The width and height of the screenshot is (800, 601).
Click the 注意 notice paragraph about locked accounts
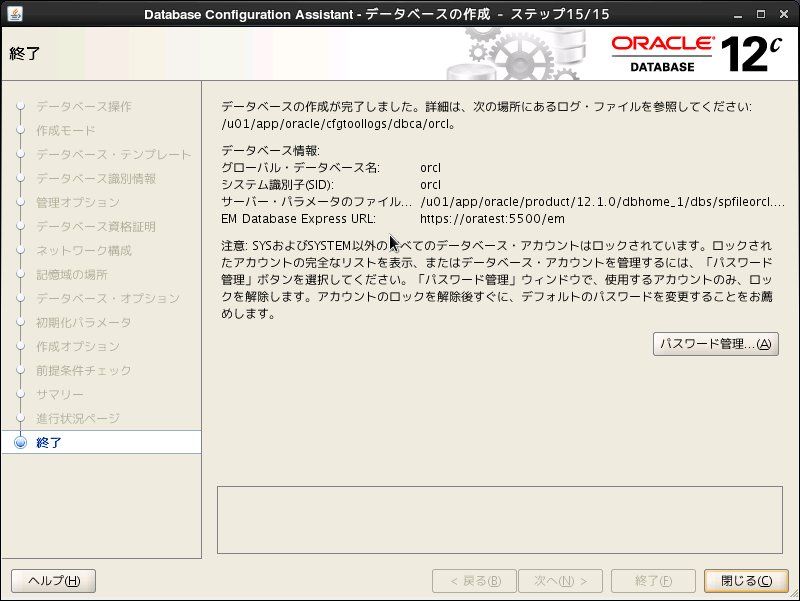(496, 280)
